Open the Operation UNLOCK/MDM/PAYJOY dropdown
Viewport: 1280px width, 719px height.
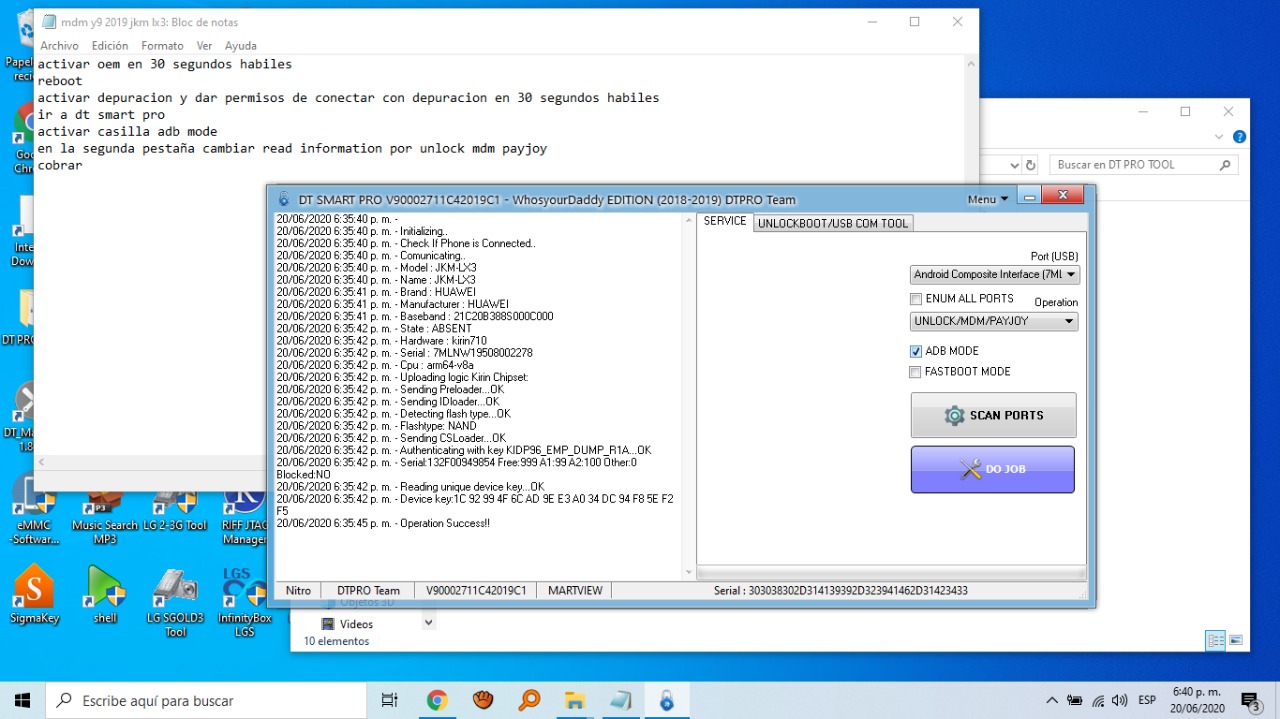(x=994, y=321)
